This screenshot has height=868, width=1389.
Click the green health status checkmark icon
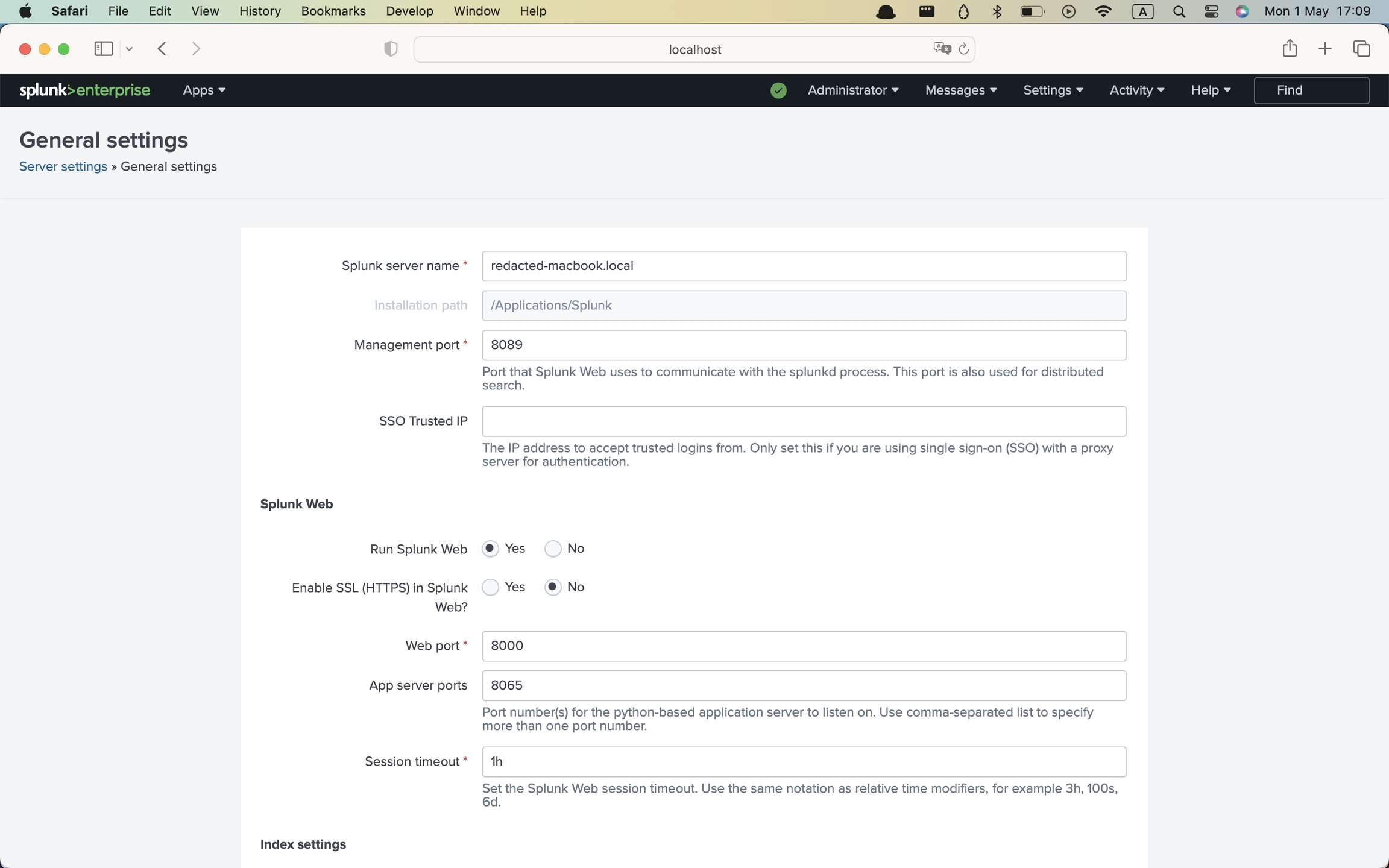(778, 90)
